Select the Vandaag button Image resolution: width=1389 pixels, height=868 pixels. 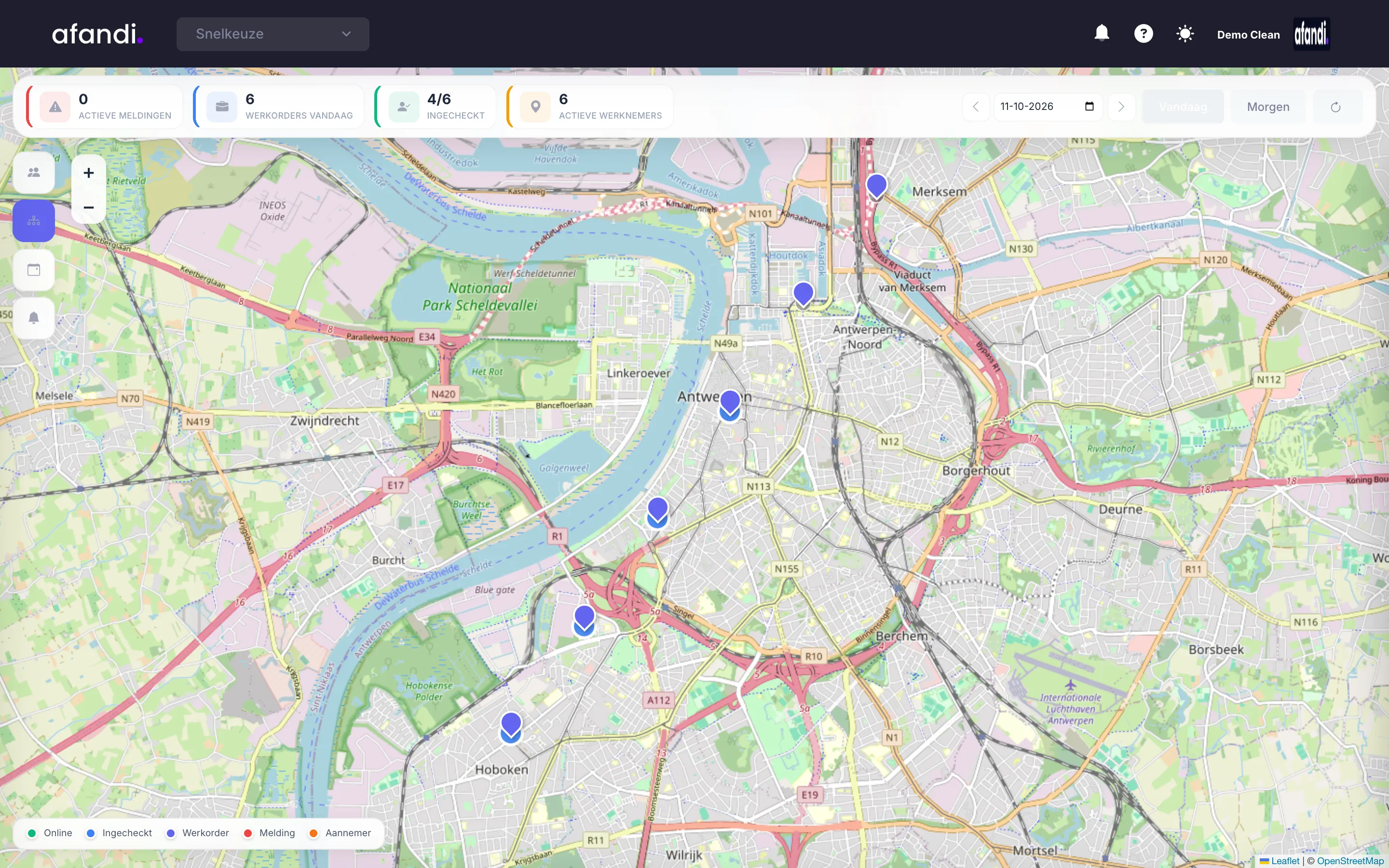click(x=1183, y=107)
